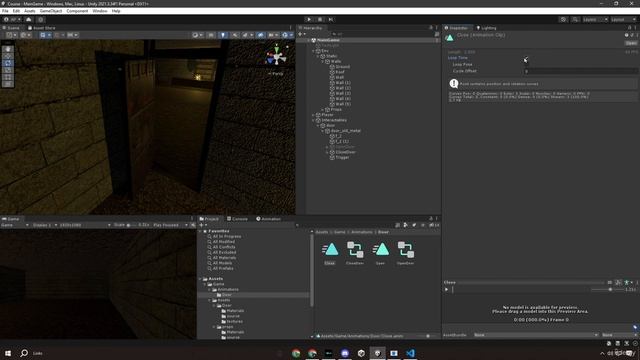
Task: Open the cloud services icon
Action: tap(29, 19)
